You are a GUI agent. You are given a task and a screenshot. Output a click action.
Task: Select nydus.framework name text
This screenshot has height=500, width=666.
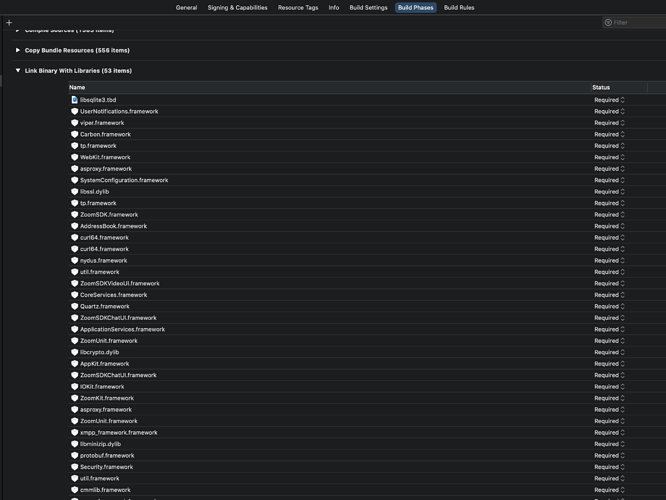point(104,260)
